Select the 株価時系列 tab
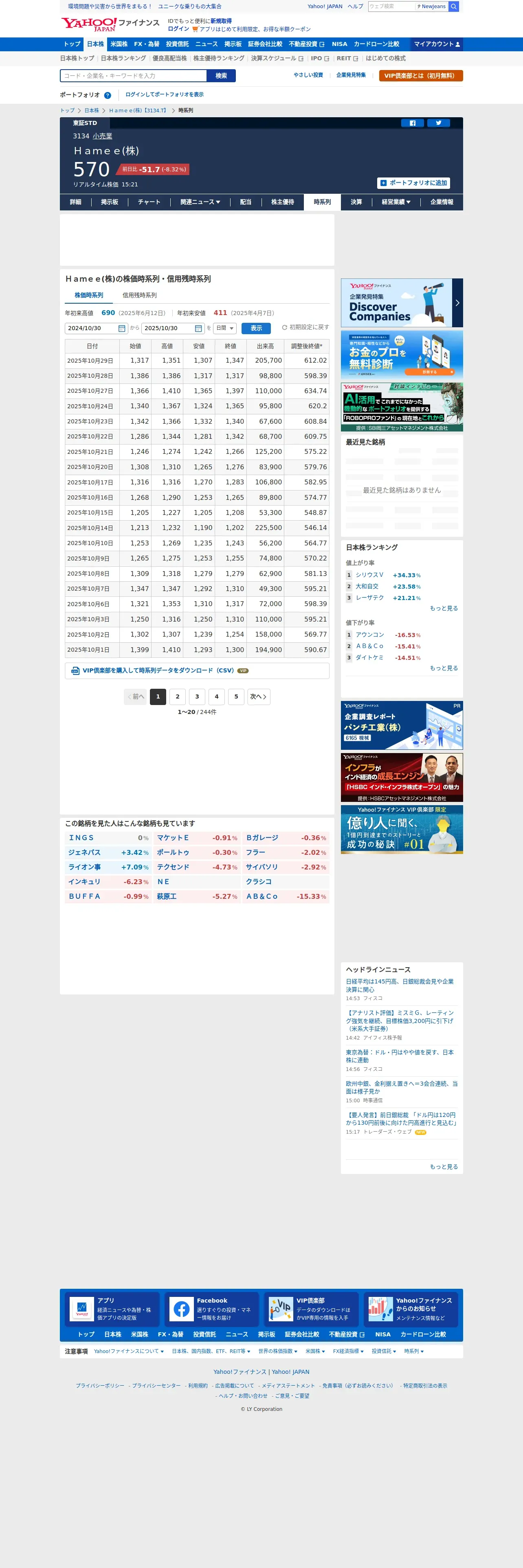The width and height of the screenshot is (523, 1568). (89, 295)
